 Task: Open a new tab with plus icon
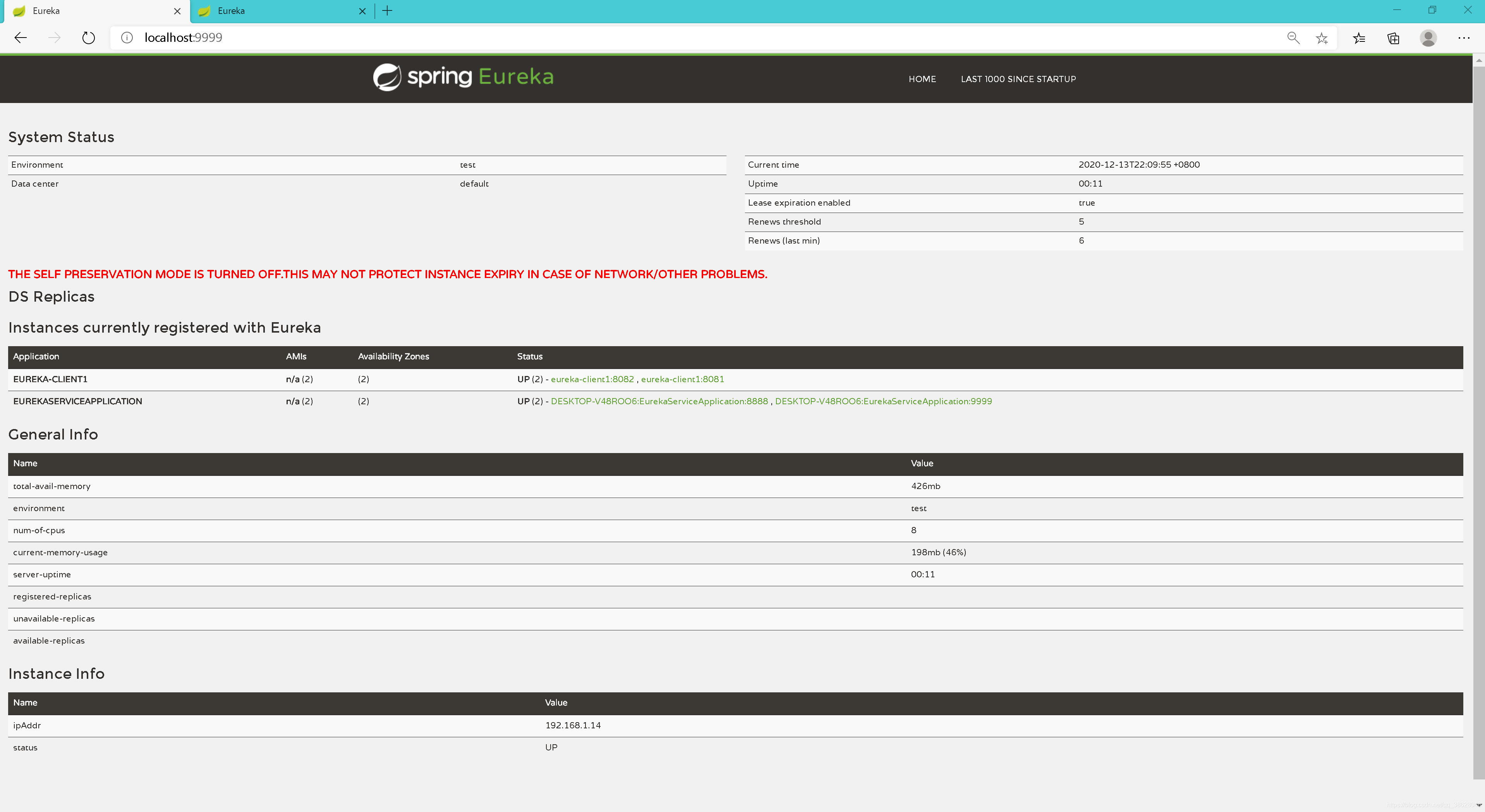387,10
